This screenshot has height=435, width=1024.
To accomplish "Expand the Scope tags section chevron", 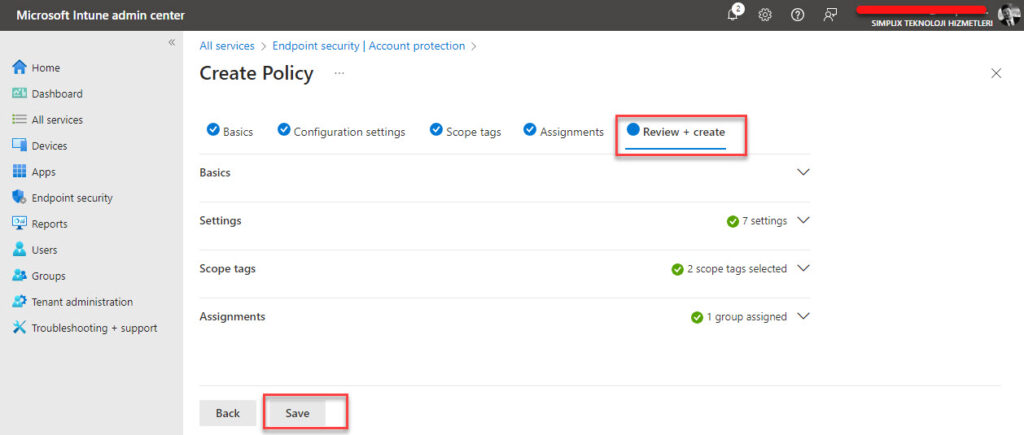I will [x=803, y=269].
